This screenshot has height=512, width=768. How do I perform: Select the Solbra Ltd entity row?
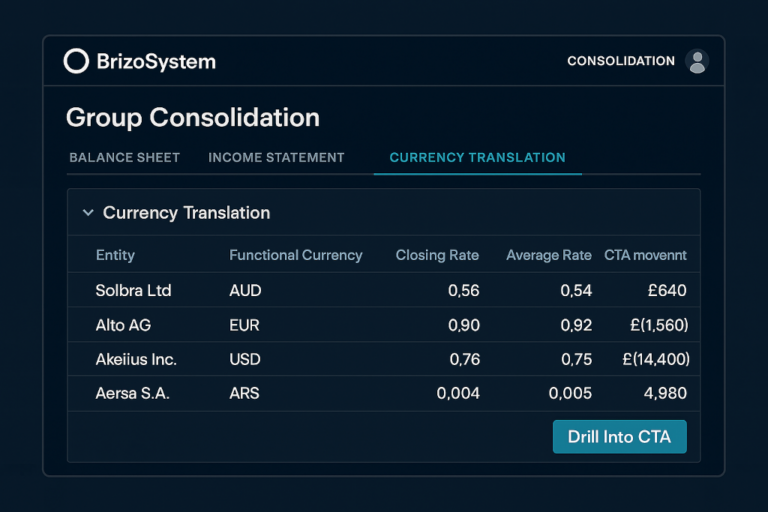tap(384, 290)
